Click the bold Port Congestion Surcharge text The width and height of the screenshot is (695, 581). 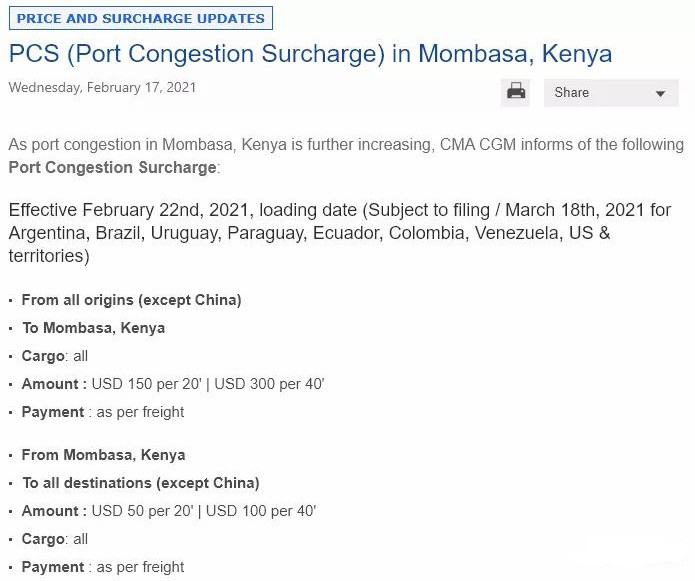point(113,168)
